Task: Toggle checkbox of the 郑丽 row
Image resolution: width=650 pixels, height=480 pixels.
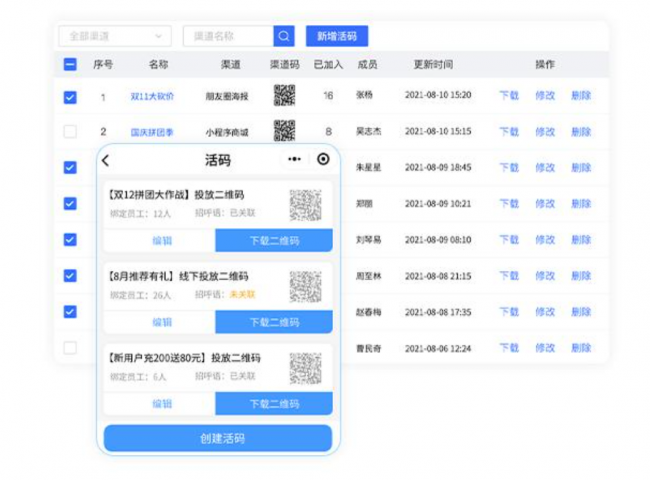Action: click(70, 204)
